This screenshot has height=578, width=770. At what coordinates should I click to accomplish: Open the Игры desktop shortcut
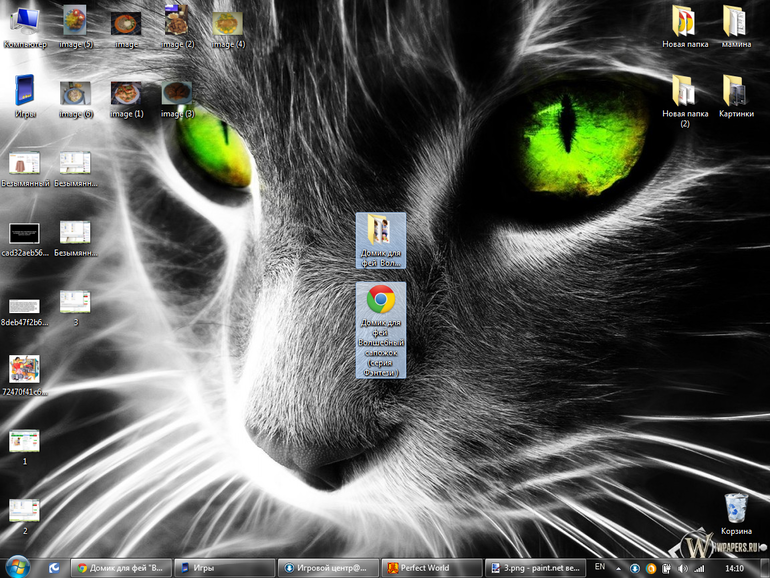coord(25,97)
